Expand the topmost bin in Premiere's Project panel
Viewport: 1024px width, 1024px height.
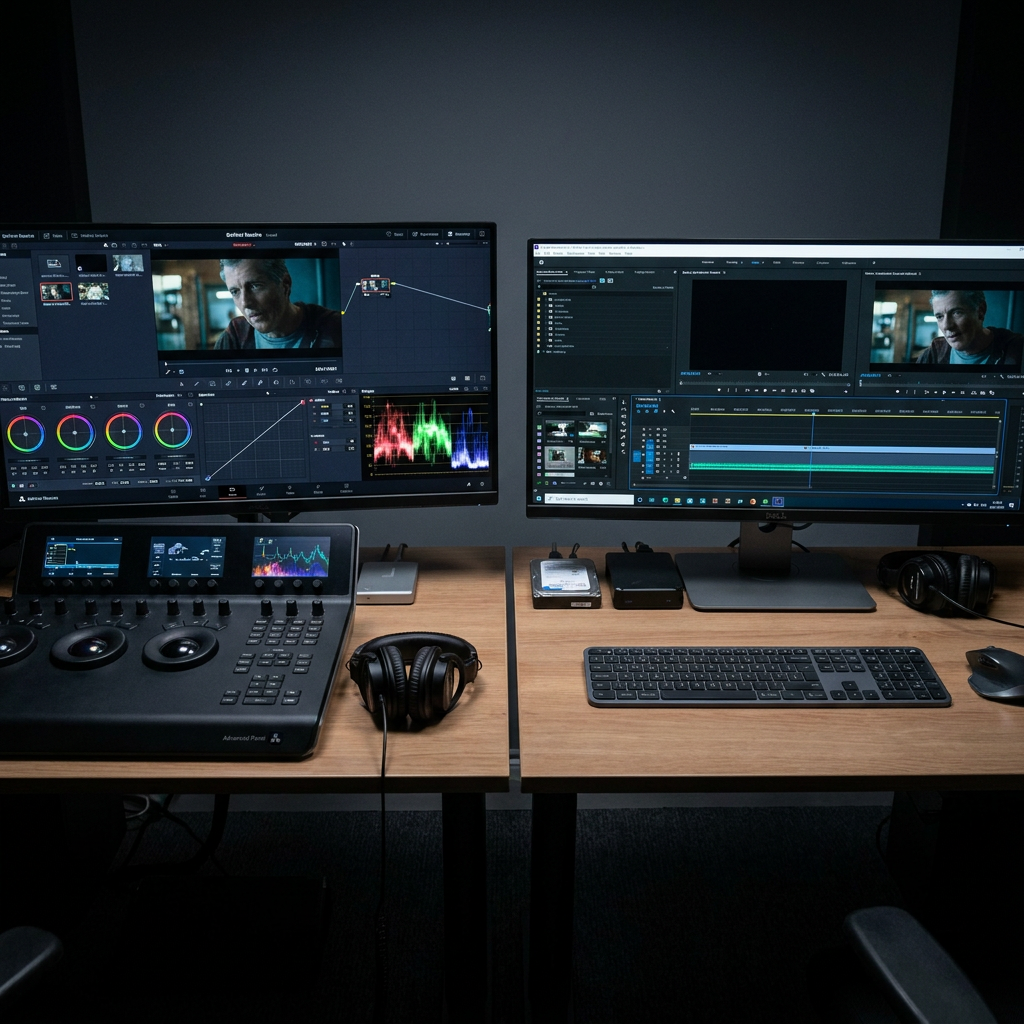(546, 300)
